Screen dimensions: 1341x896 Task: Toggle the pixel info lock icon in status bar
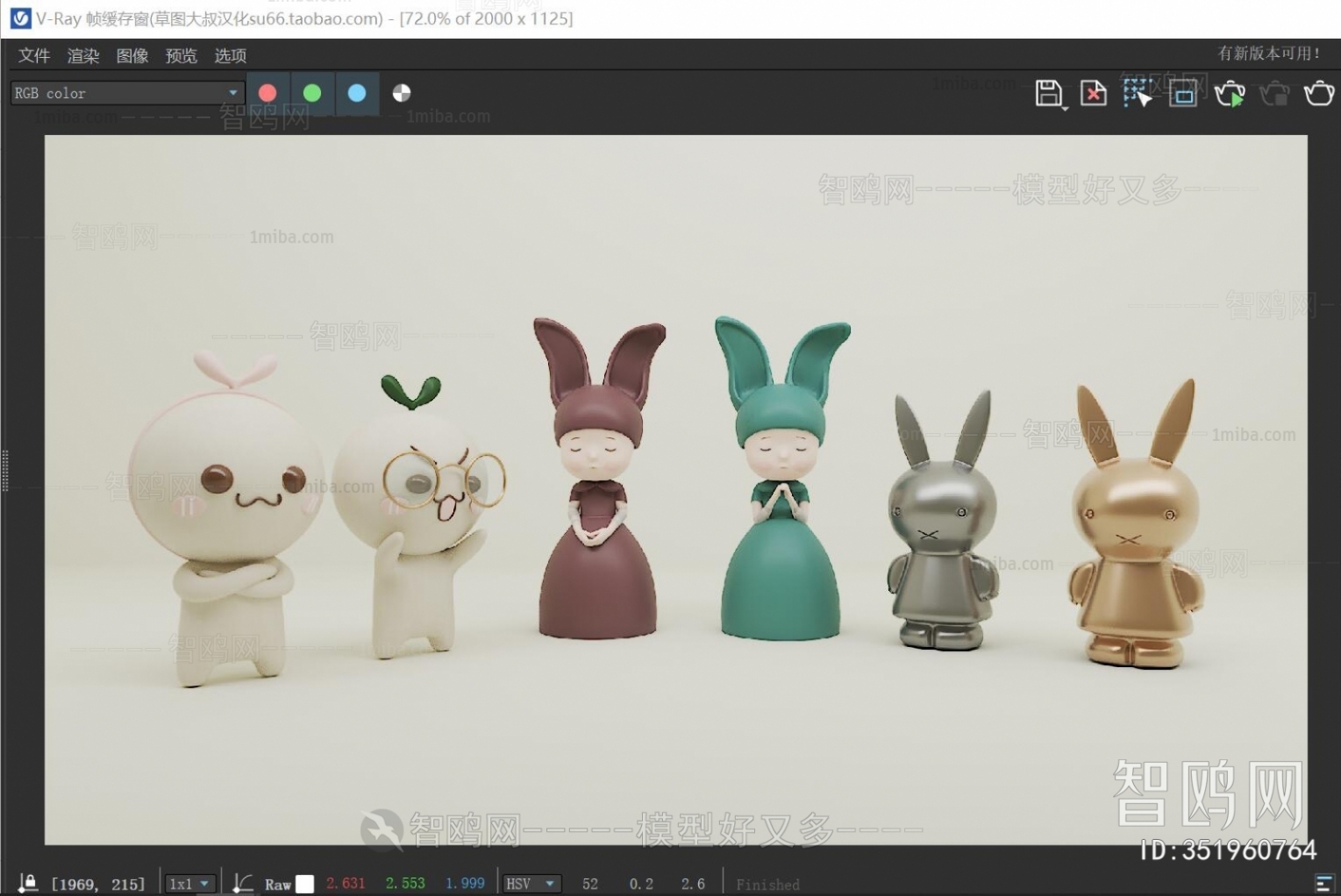(x=28, y=883)
